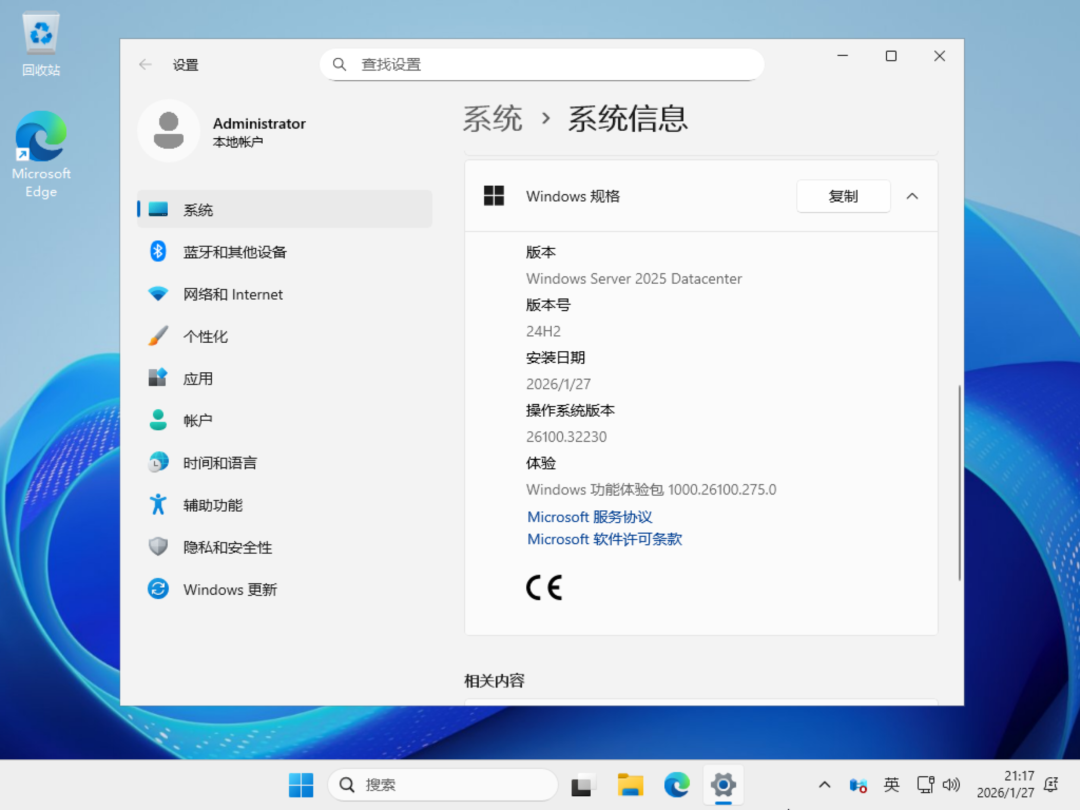This screenshot has width=1080, height=810.
Task: Open the 隐私和安全性 settings entry
Action: pos(284,548)
